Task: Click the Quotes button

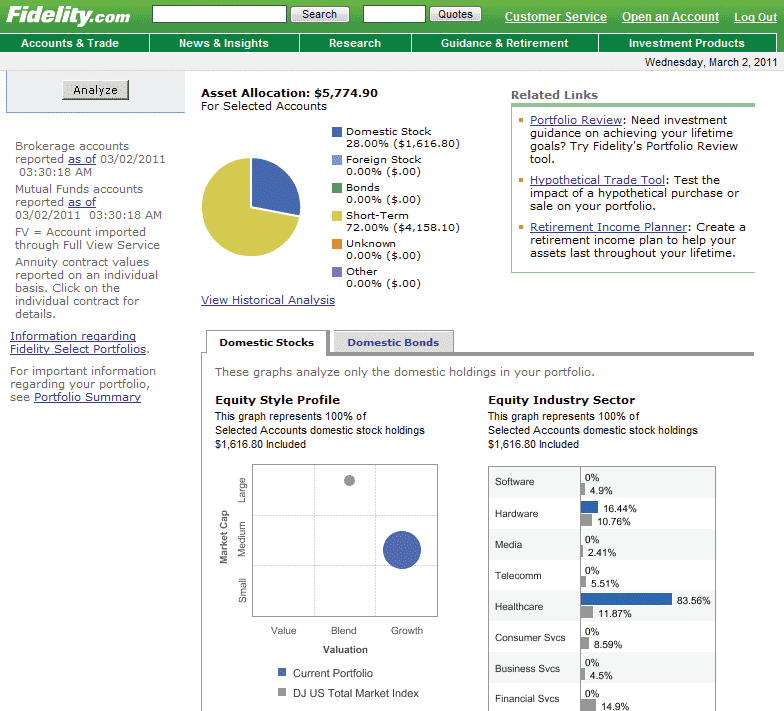Action: point(456,14)
